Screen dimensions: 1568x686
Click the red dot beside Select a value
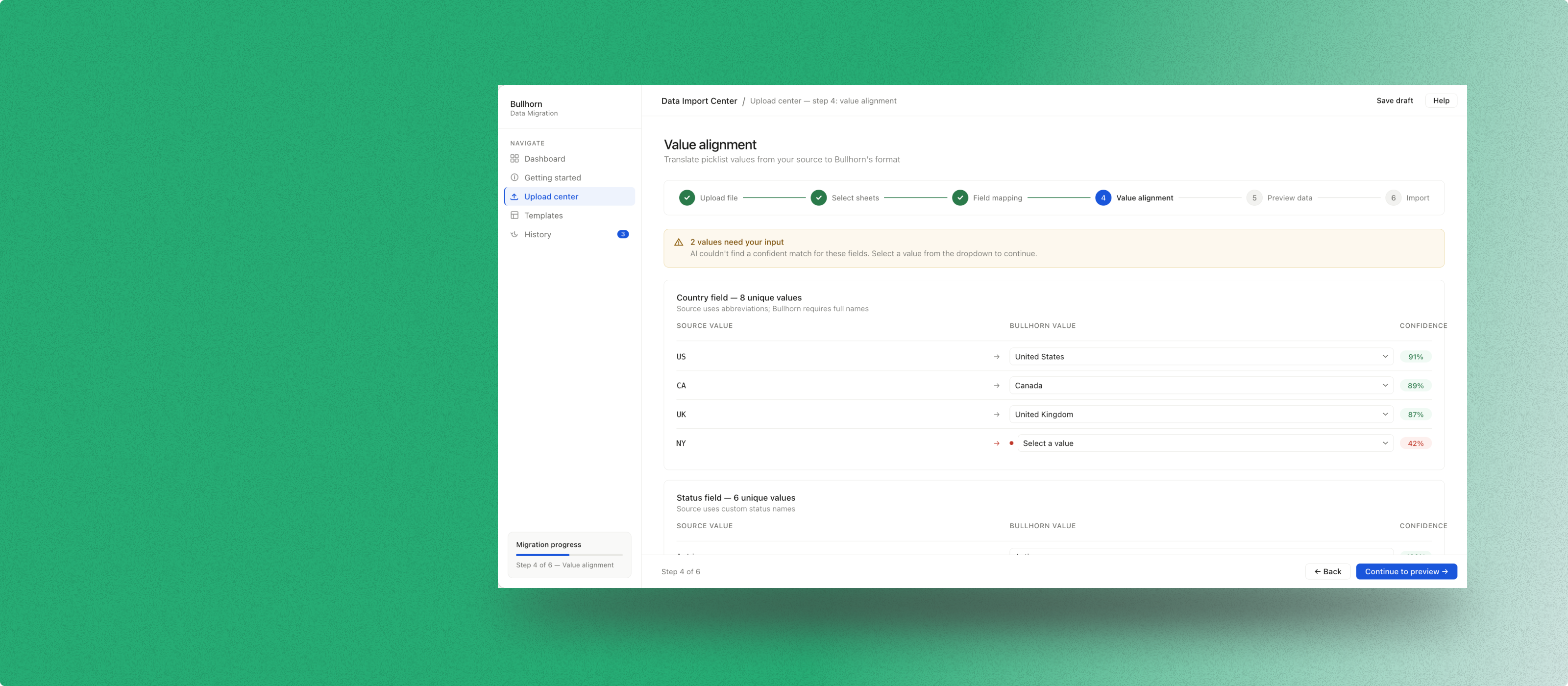[x=1012, y=443]
